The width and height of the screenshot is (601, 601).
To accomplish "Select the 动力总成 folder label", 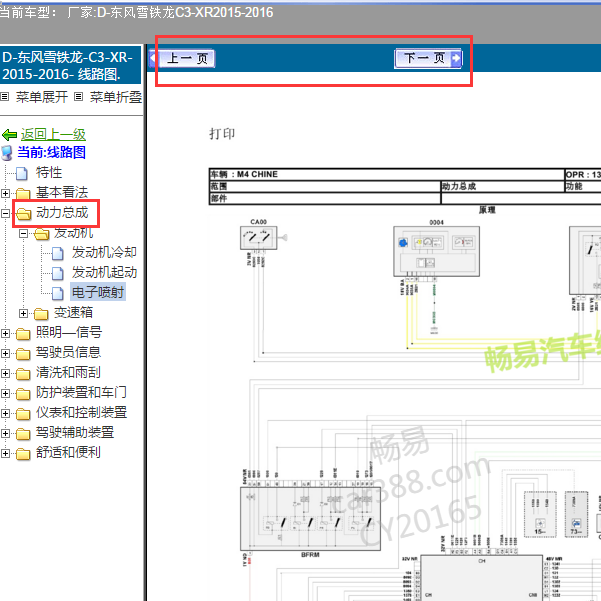I will point(62,212).
